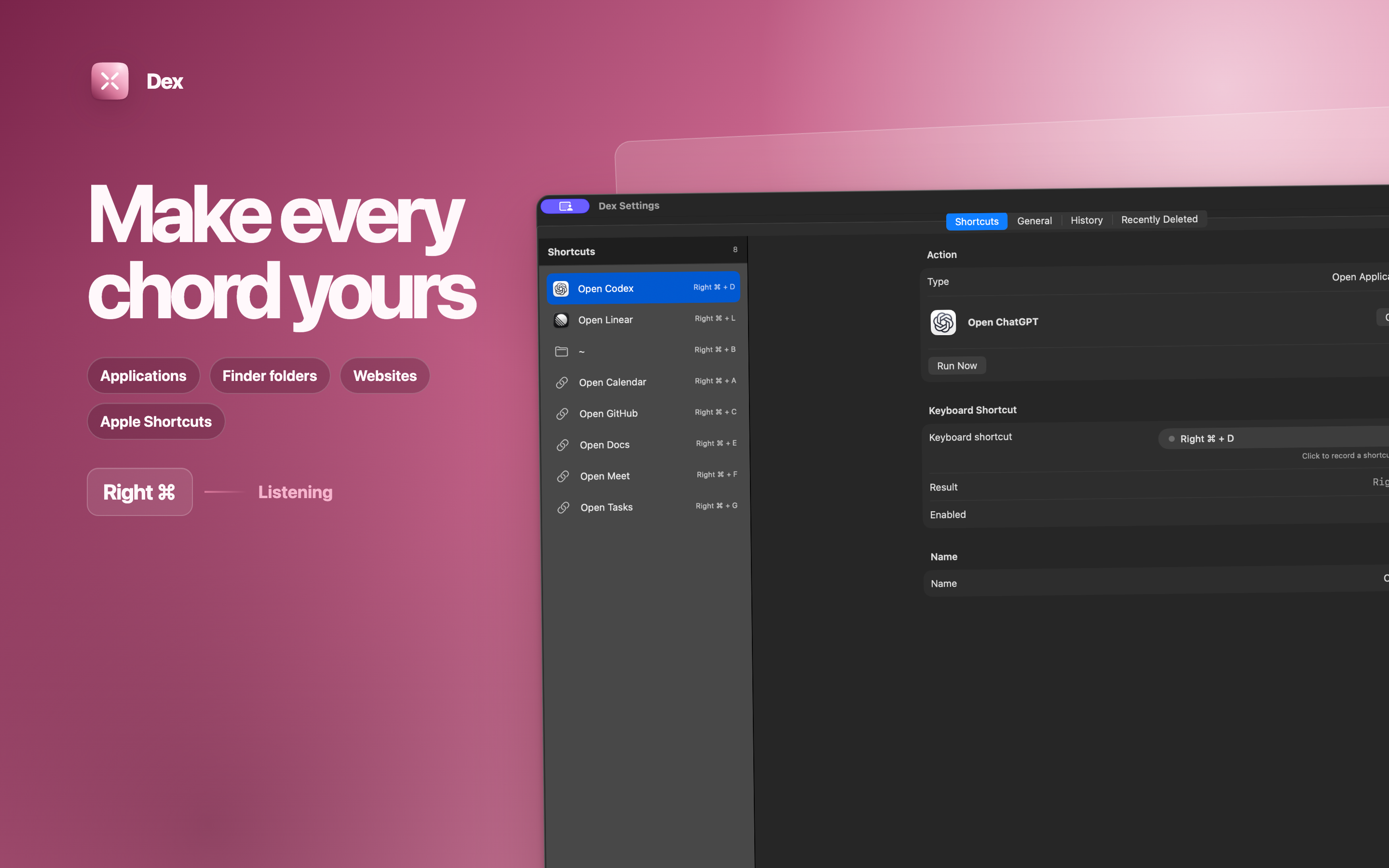The image size is (1389, 868).
Task: Open the Type dropdown showing Open Application
Action: pyautogui.click(x=1360, y=277)
